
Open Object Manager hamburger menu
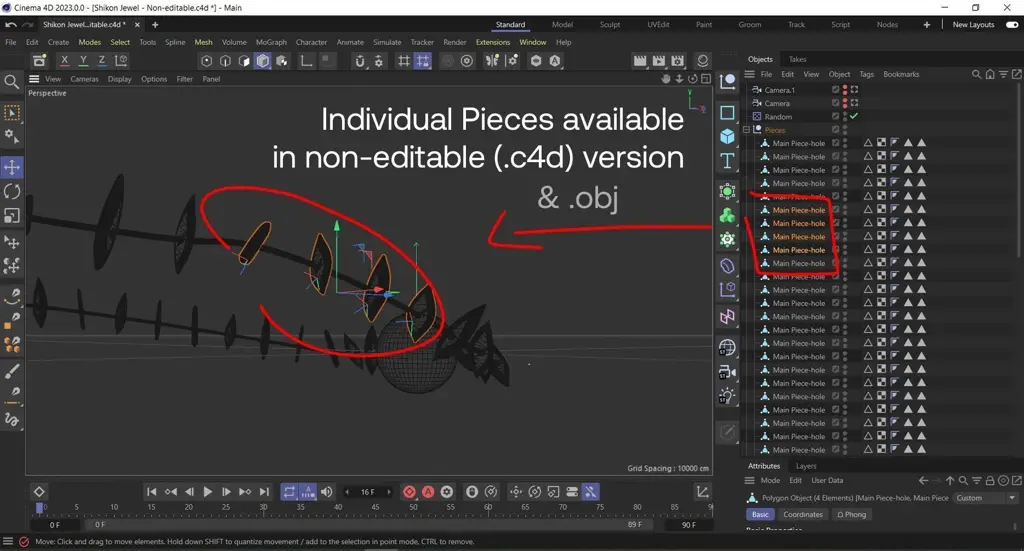pyautogui.click(x=750, y=74)
